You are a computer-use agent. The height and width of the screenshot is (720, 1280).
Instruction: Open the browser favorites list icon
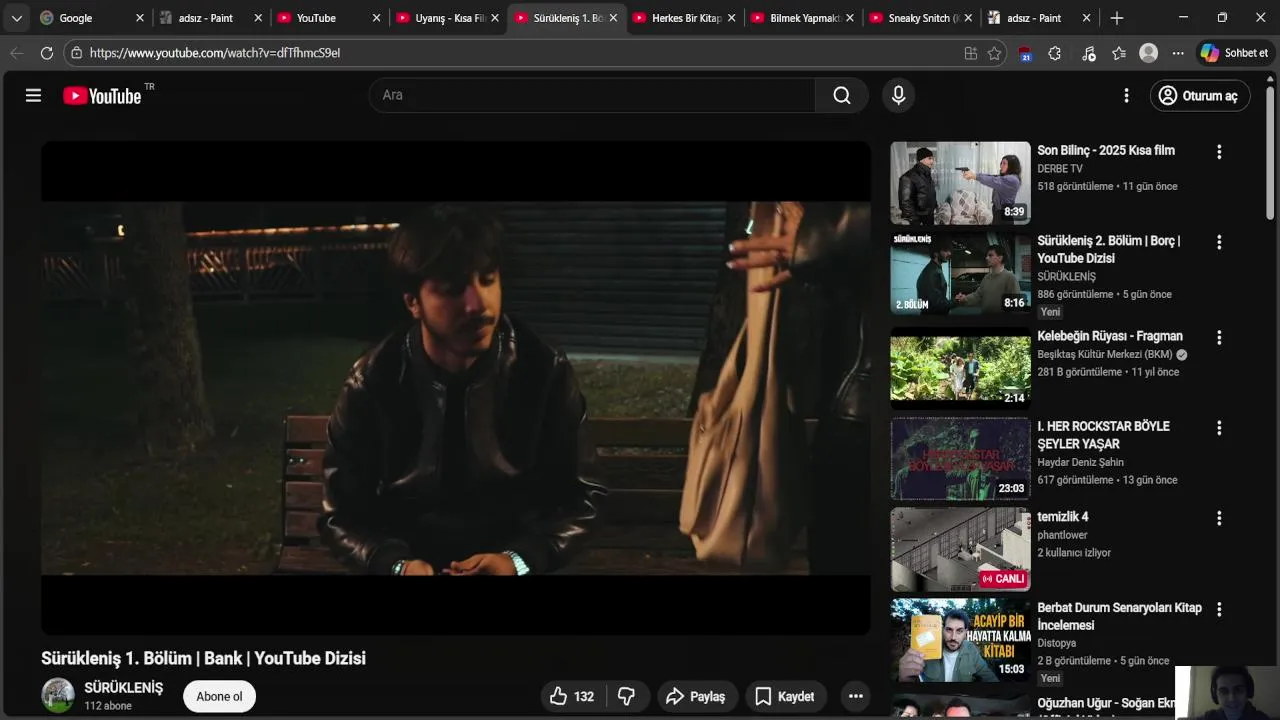click(1119, 53)
